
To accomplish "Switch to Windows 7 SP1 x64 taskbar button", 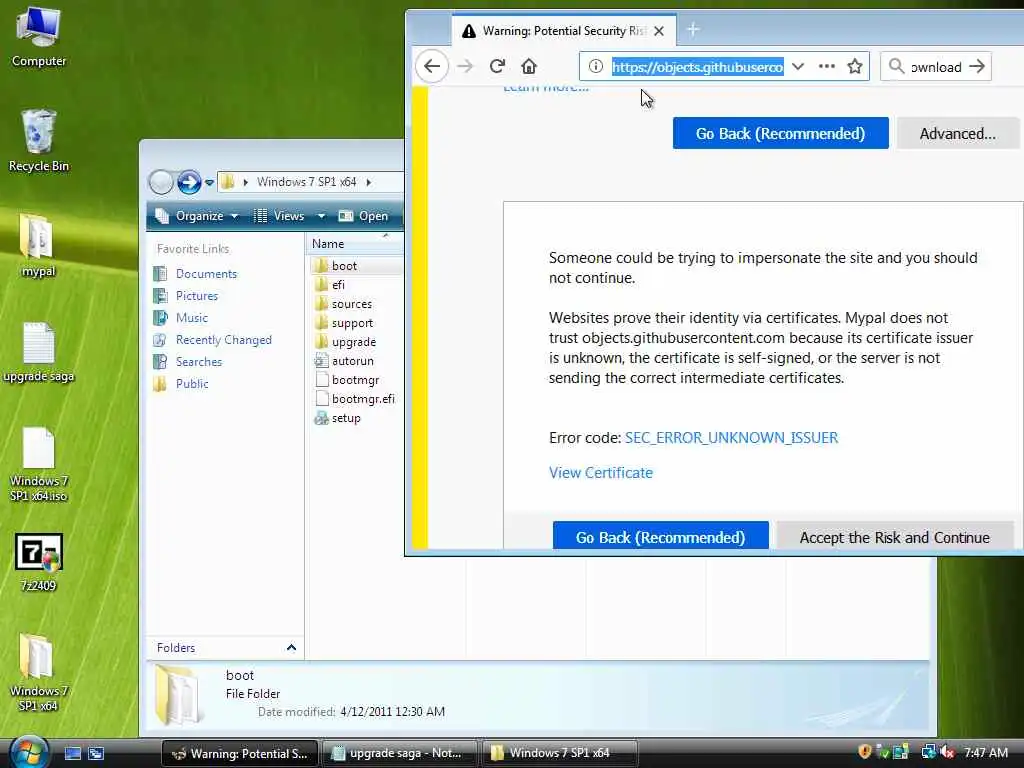I will [560, 754].
